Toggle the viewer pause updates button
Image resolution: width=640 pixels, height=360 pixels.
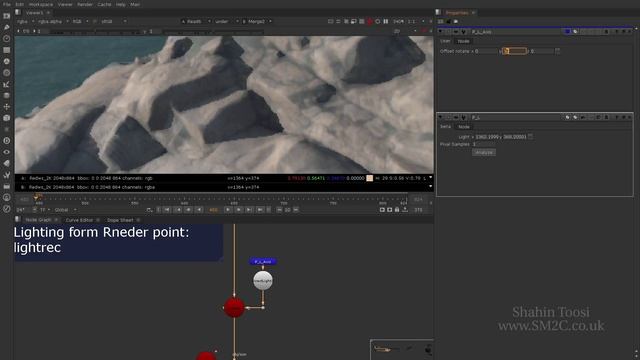coord(386,21)
